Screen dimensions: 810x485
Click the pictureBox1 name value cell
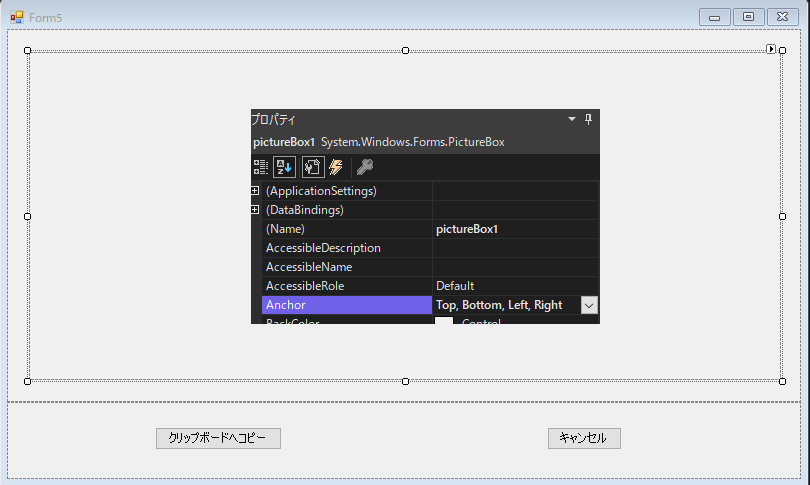point(516,229)
